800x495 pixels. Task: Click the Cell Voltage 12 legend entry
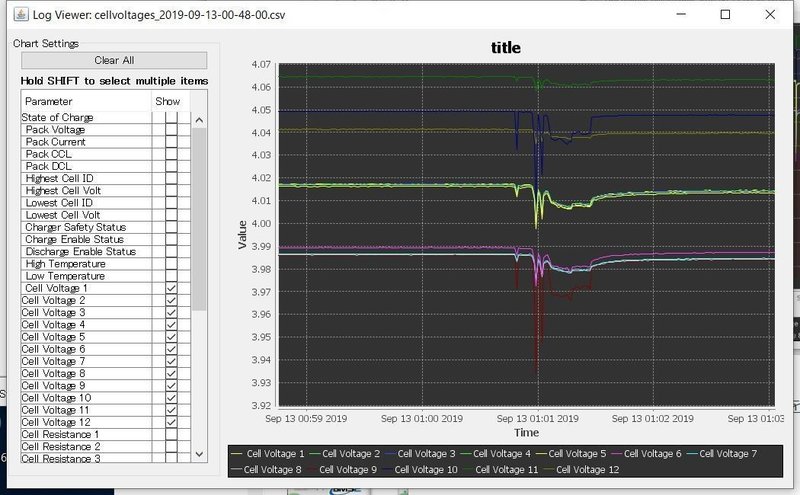tap(581, 469)
